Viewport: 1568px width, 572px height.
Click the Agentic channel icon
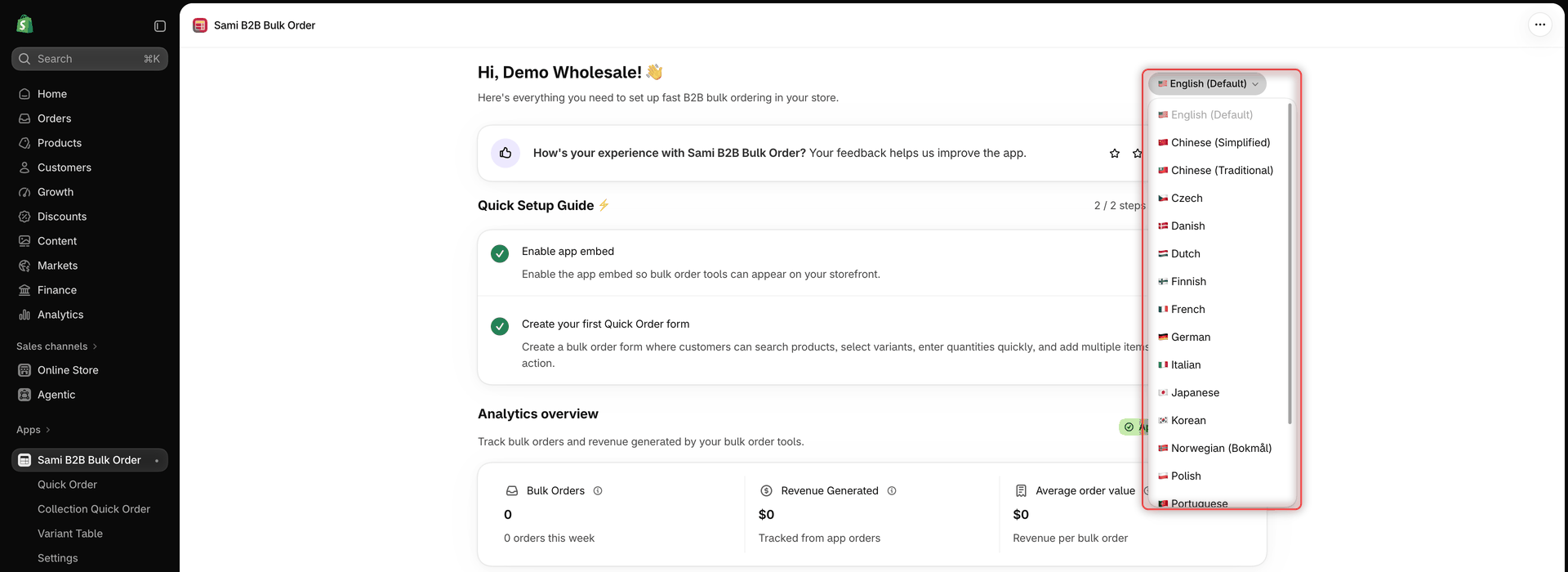(24, 395)
